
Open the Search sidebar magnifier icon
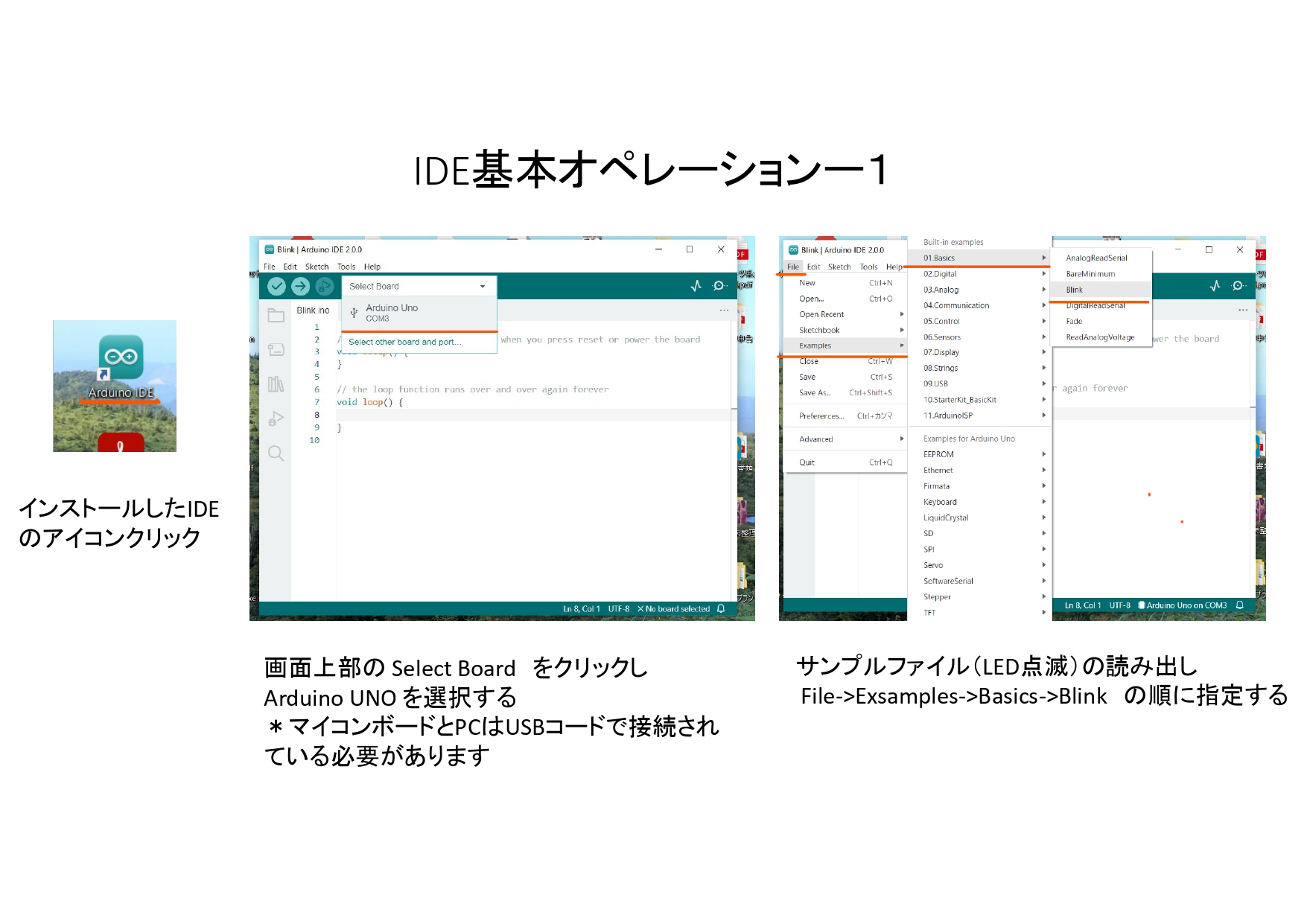[276, 453]
